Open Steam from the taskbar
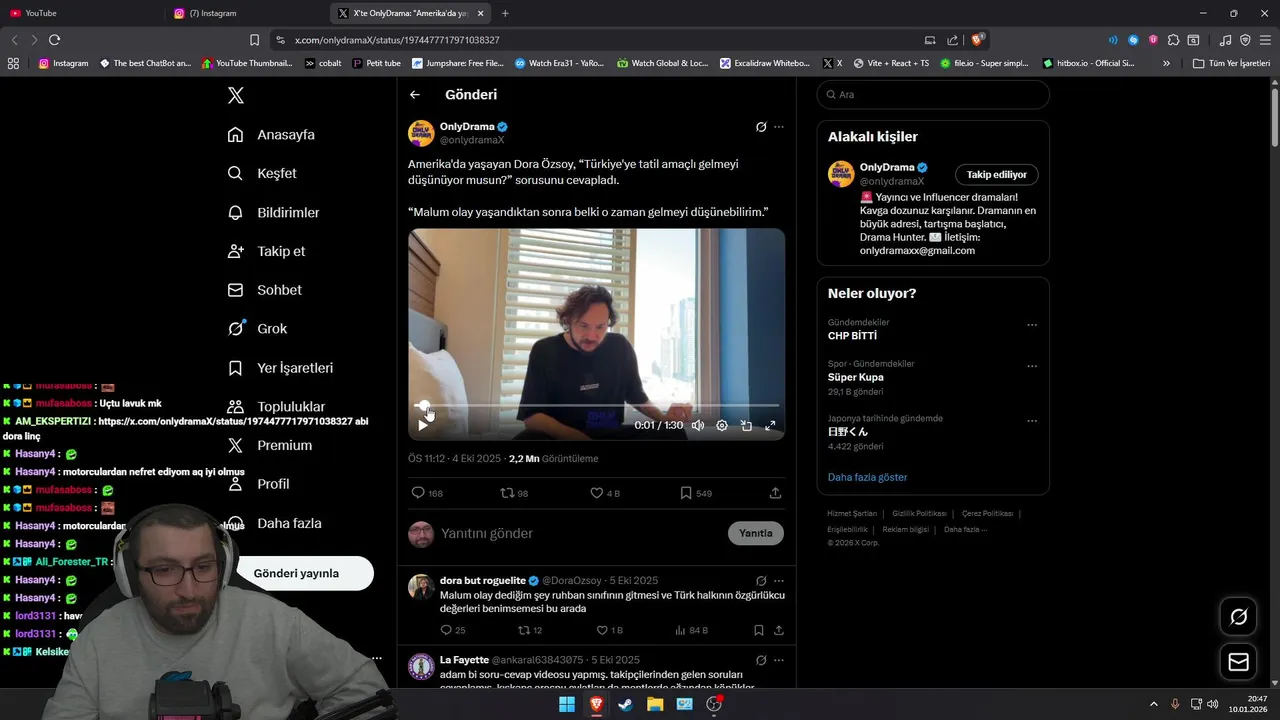The width and height of the screenshot is (1280, 720). (x=626, y=704)
